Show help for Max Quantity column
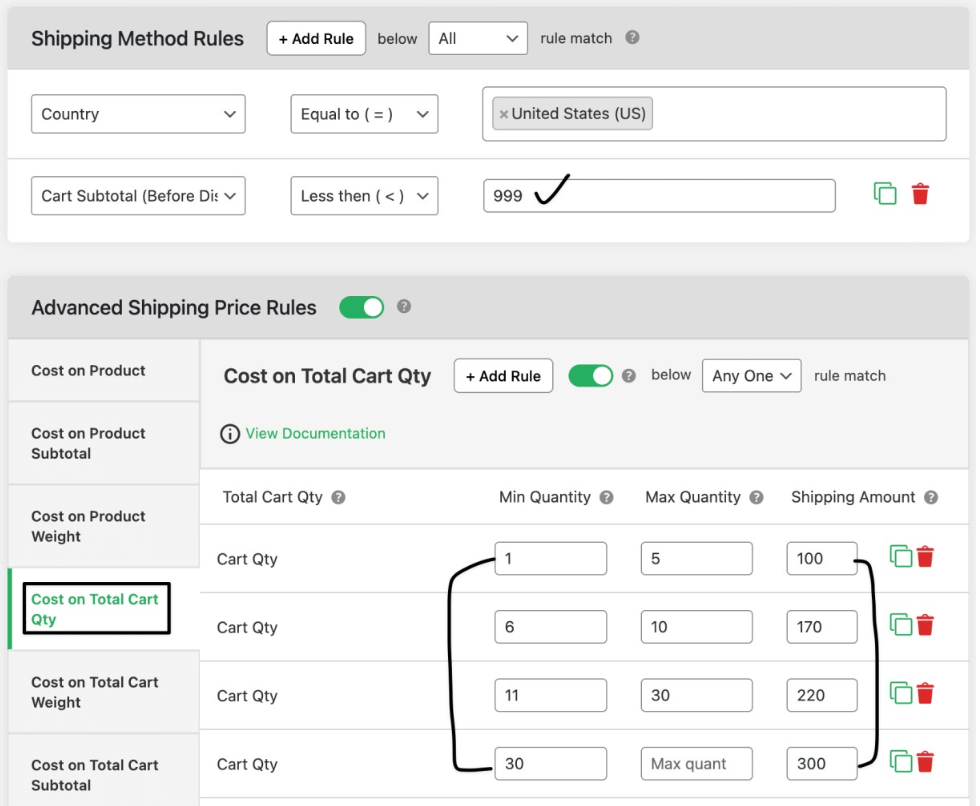 pos(756,497)
